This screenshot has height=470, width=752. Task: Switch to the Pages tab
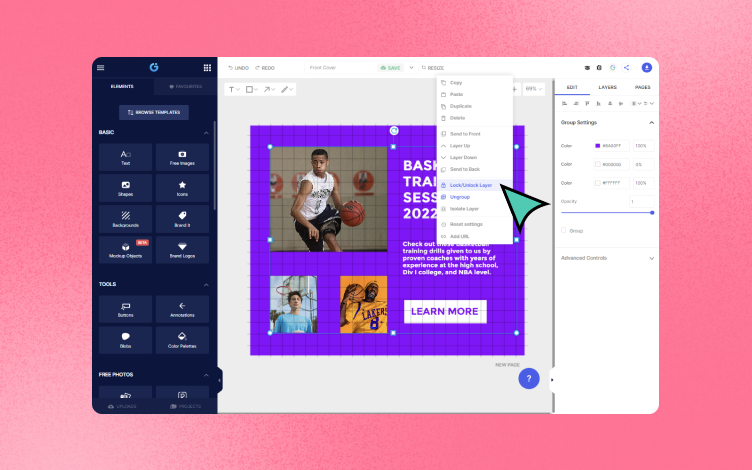click(642, 87)
